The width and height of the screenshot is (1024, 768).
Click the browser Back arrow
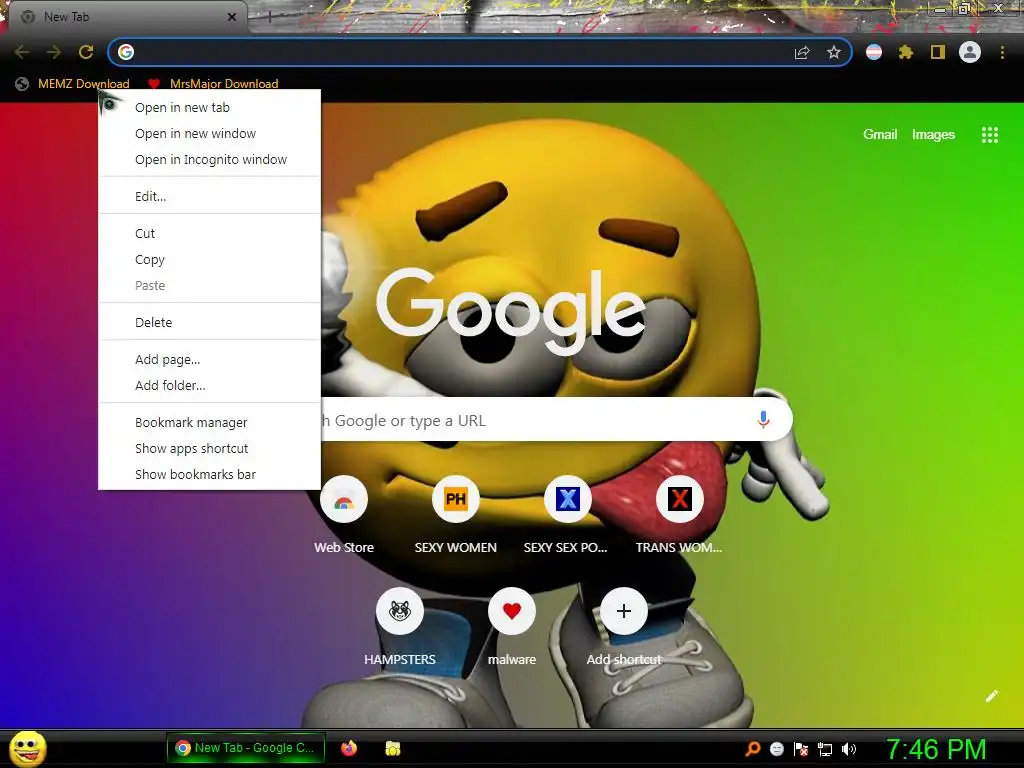click(22, 52)
